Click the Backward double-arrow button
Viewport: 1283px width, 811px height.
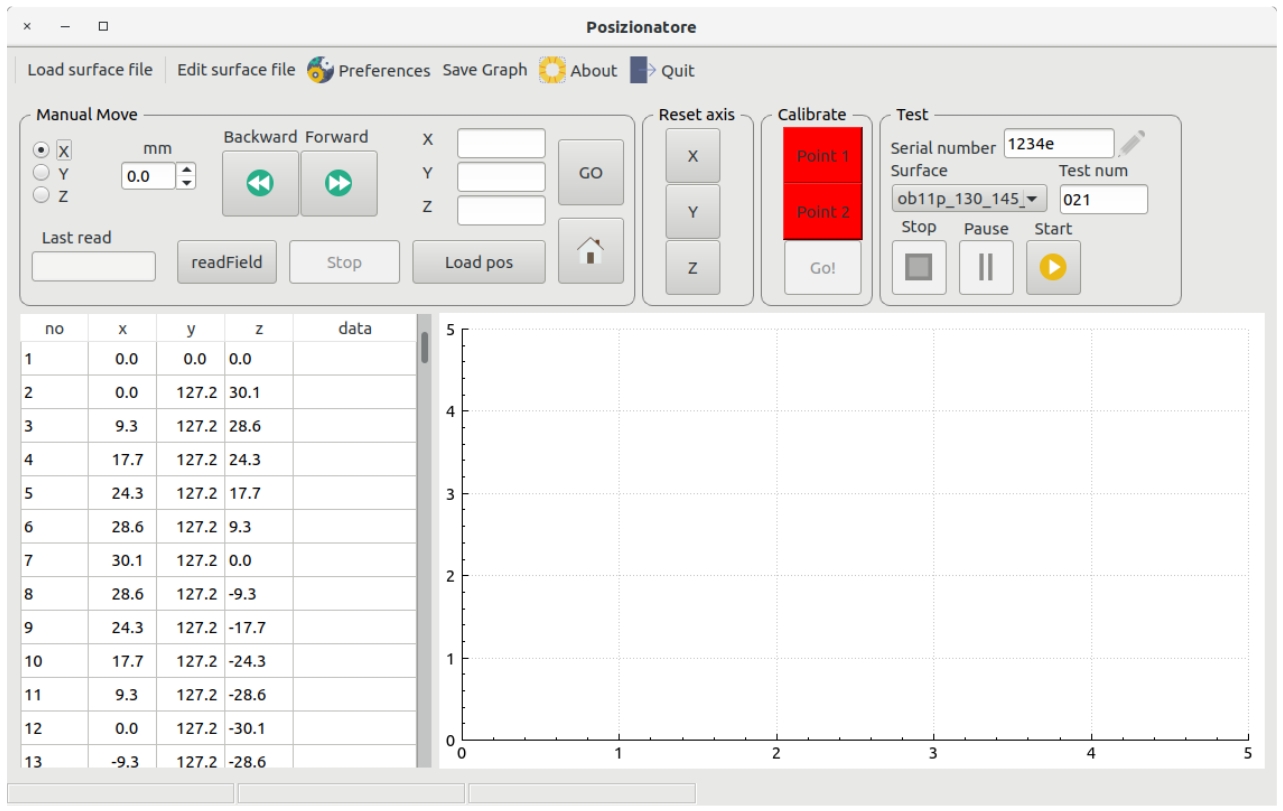tap(260, 184)
